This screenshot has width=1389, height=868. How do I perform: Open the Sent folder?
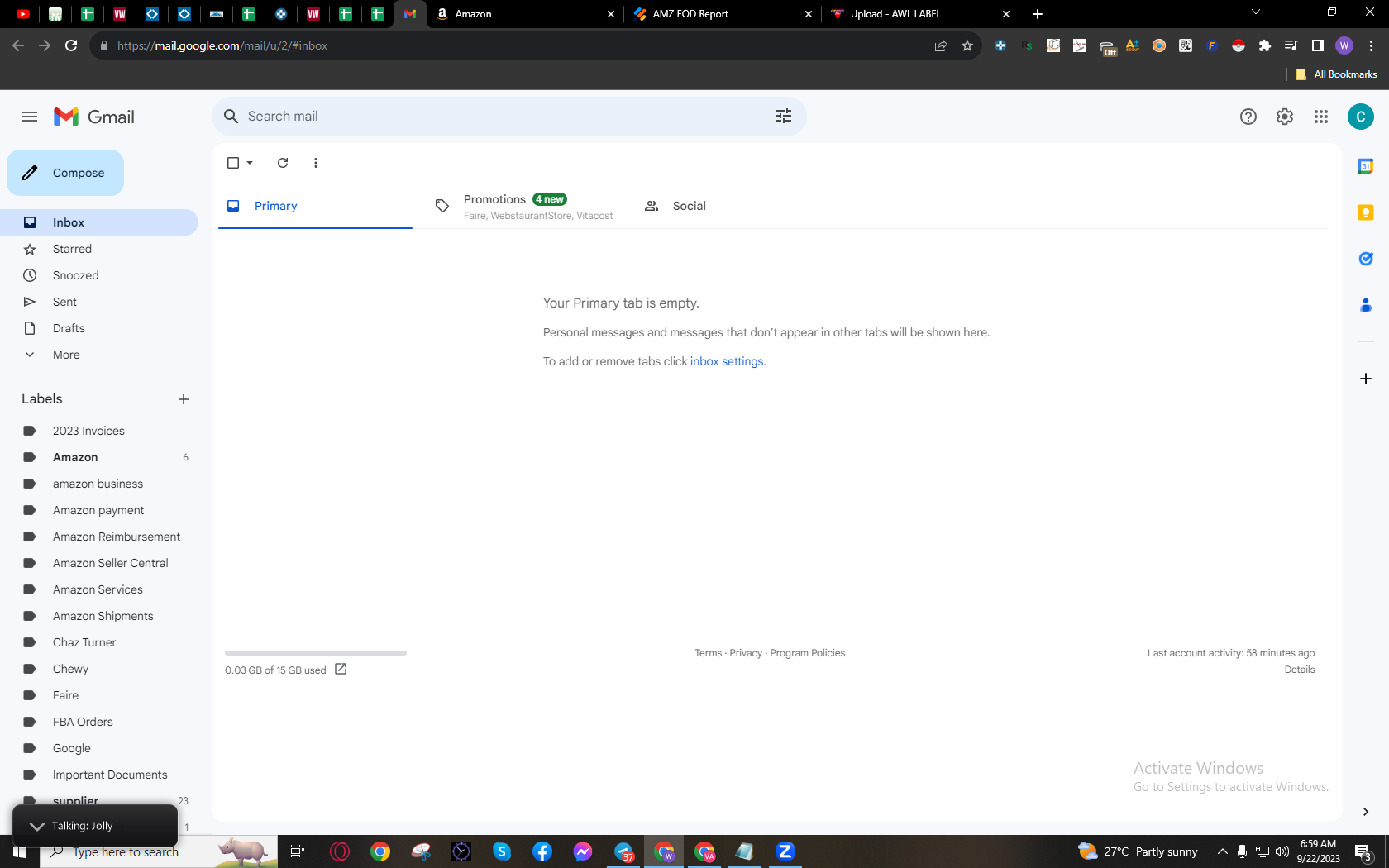tap(99, 302)
